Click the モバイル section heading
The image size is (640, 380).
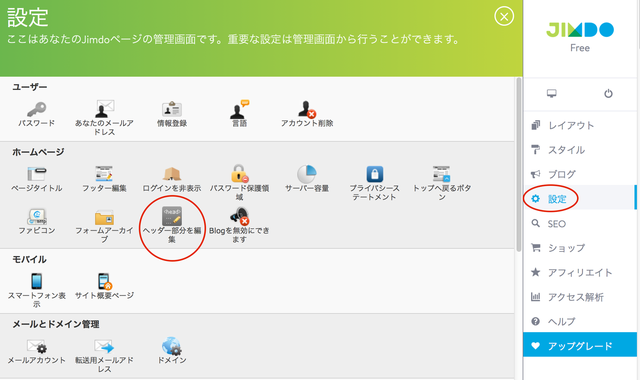[x=29, y=259]
